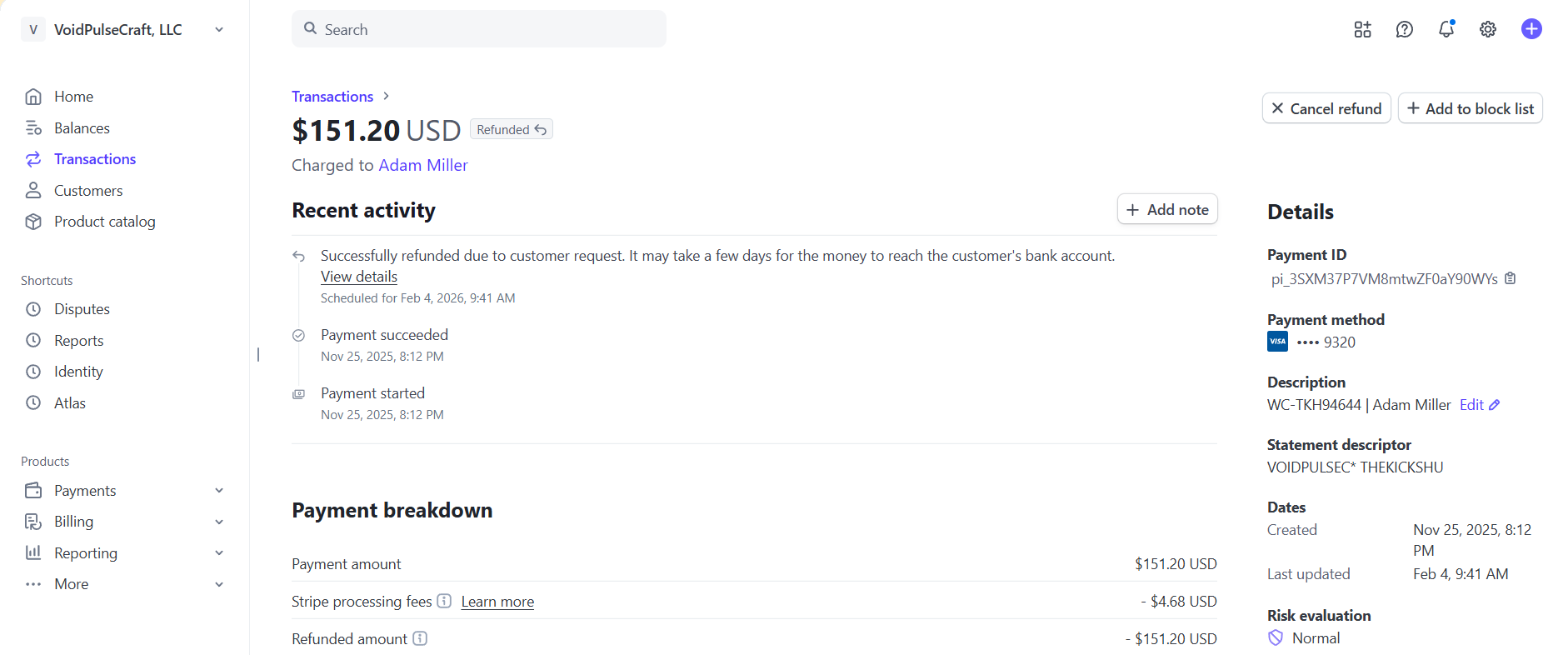Expand the Billing products section
The image size is (1568, 655).
pyautogui.click(x=219, y=522)
